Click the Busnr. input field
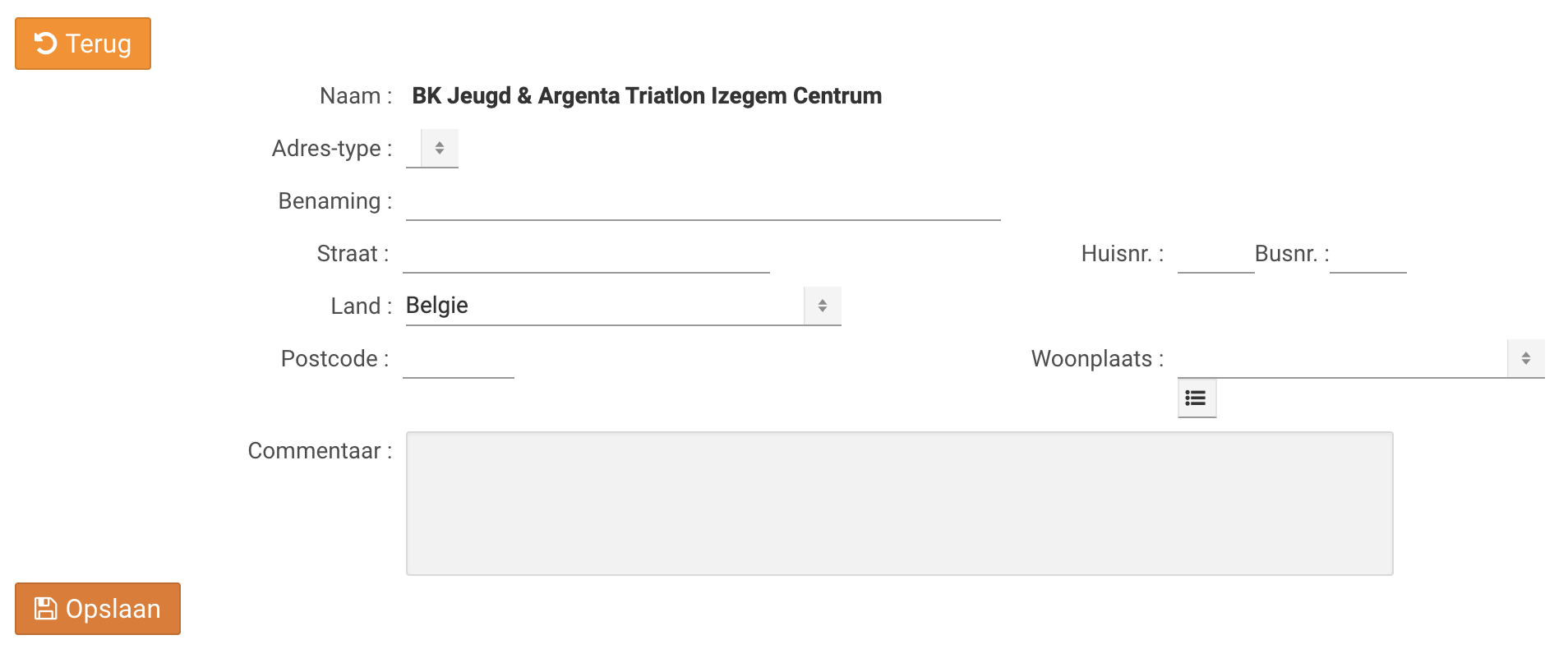Screen dimensions: 1568x649 [1367, 255]
